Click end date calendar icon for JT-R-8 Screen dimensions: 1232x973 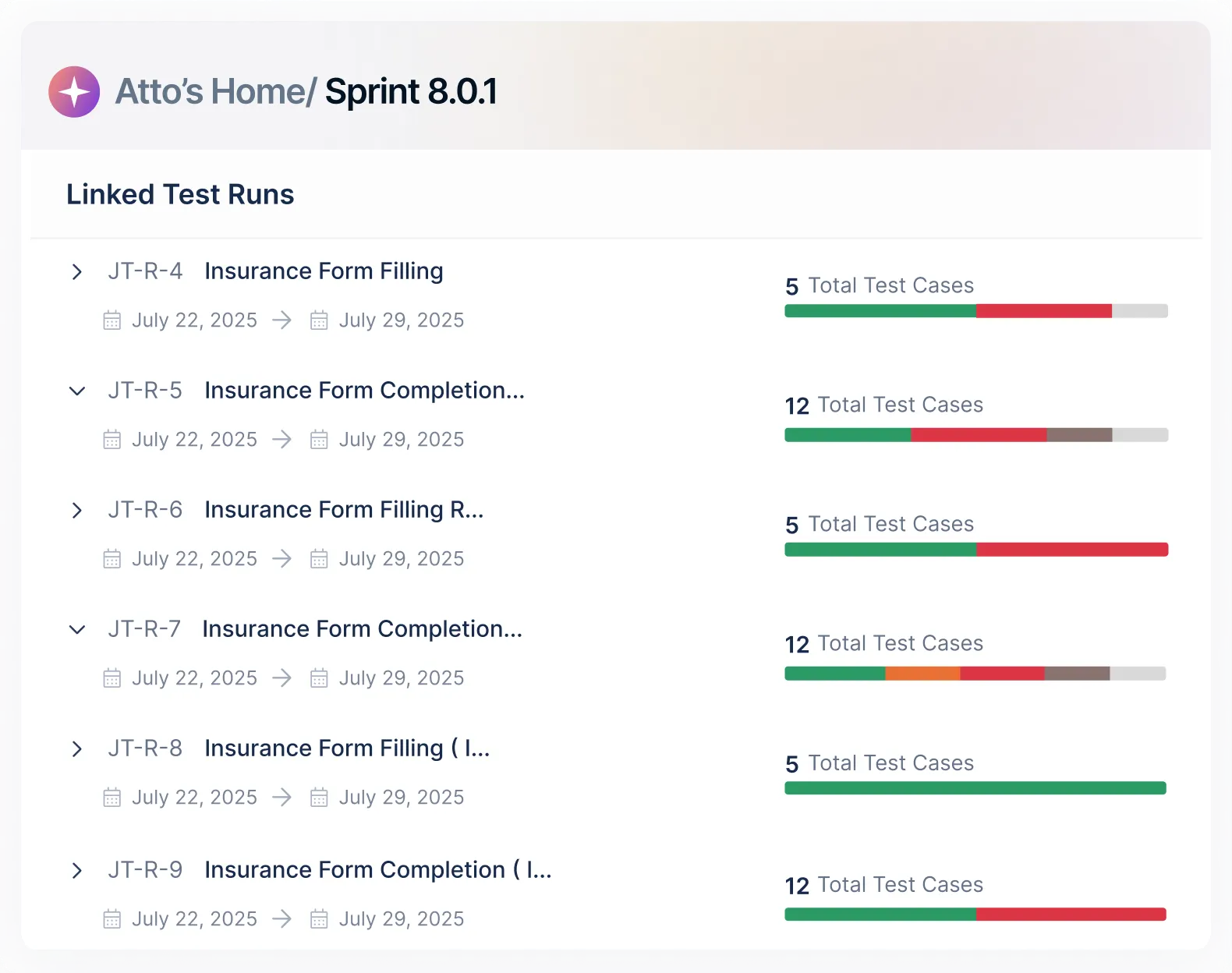(319, 798)
